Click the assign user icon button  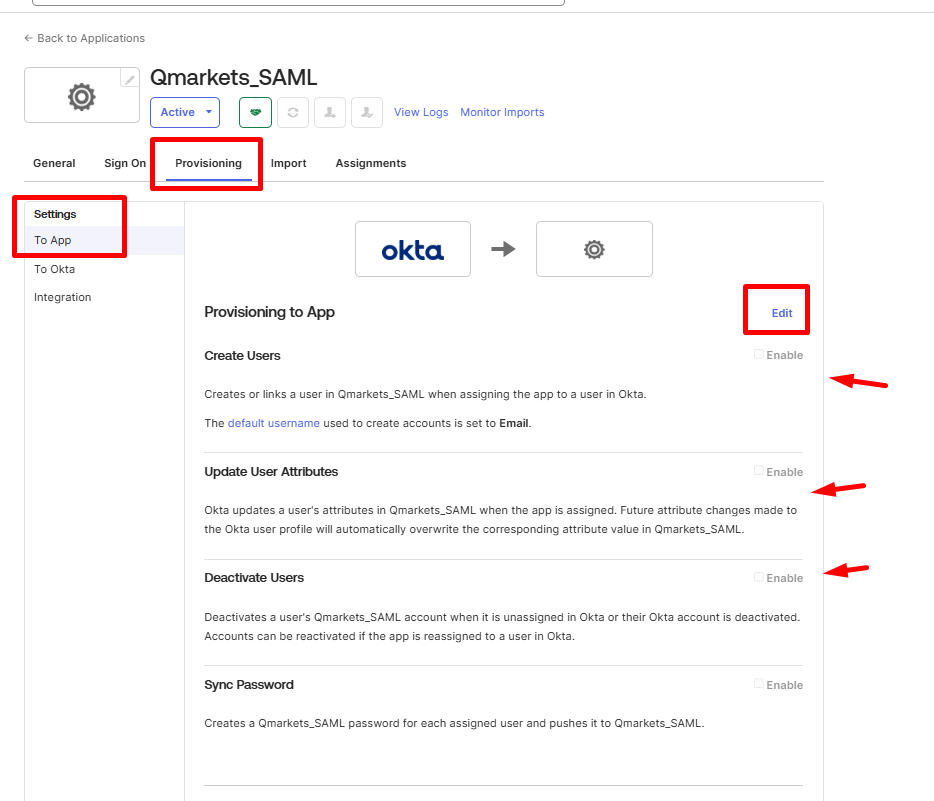(x=330, y=113)
